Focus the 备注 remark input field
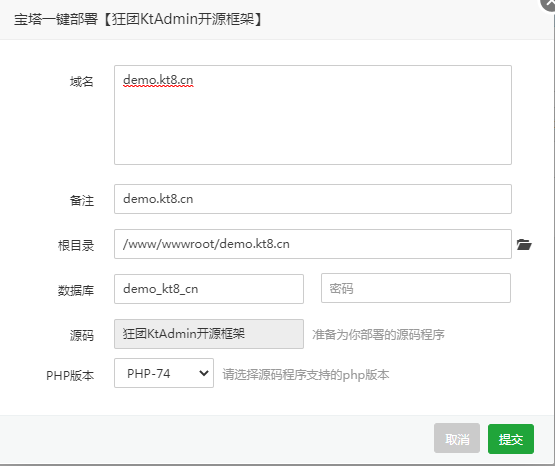The width and height of the screenshot is (555, 466). (x=313, y=199)
